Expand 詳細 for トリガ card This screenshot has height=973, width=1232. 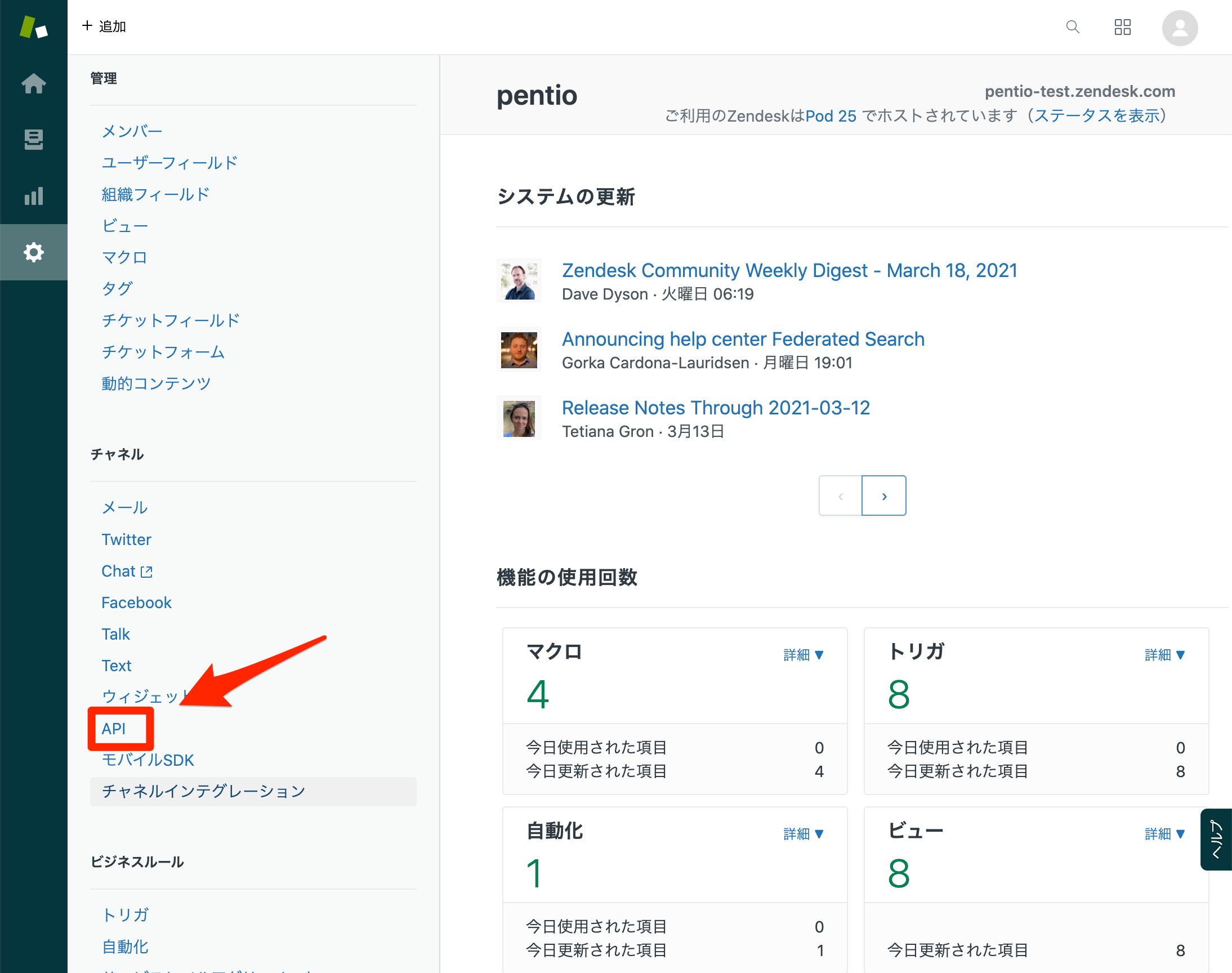[x=1164, y=654]
